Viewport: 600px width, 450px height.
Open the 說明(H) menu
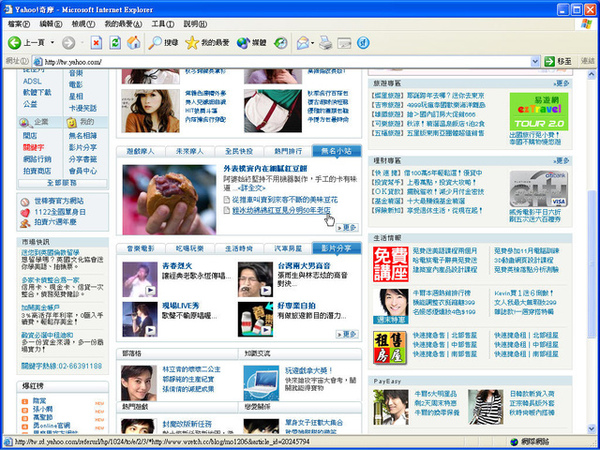tap(195, 24)
